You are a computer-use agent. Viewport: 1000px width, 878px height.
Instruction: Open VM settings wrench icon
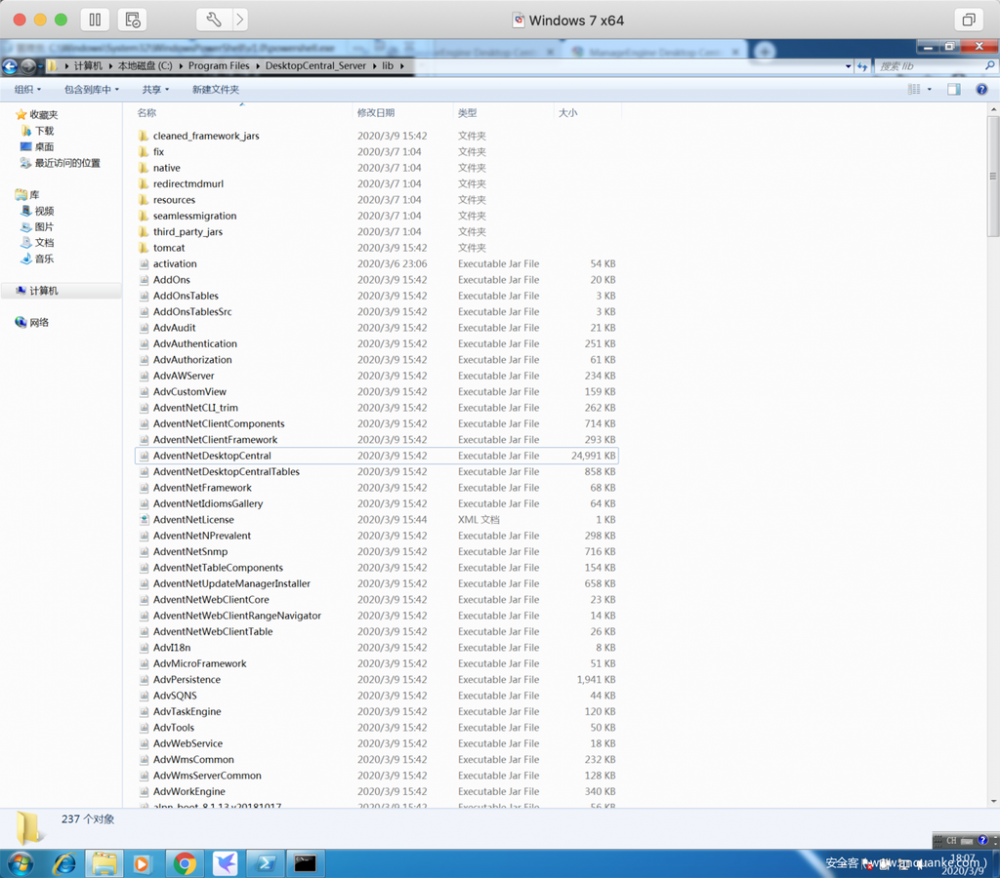coord(214,20)
